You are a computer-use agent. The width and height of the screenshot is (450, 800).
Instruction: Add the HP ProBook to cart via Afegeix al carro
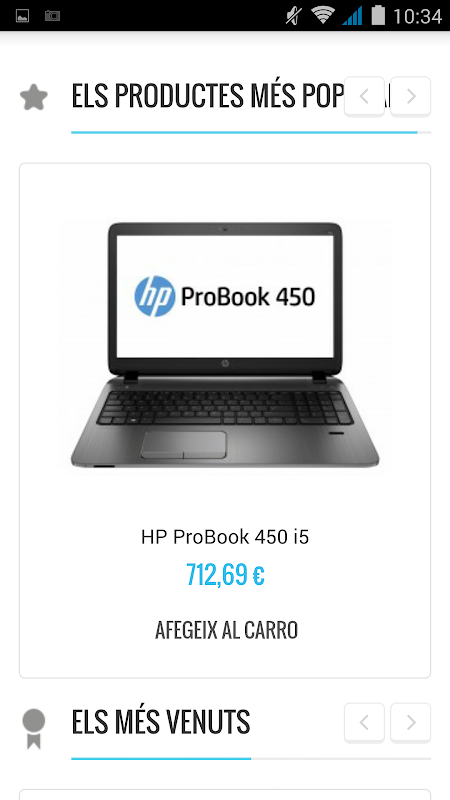point(226,630)
